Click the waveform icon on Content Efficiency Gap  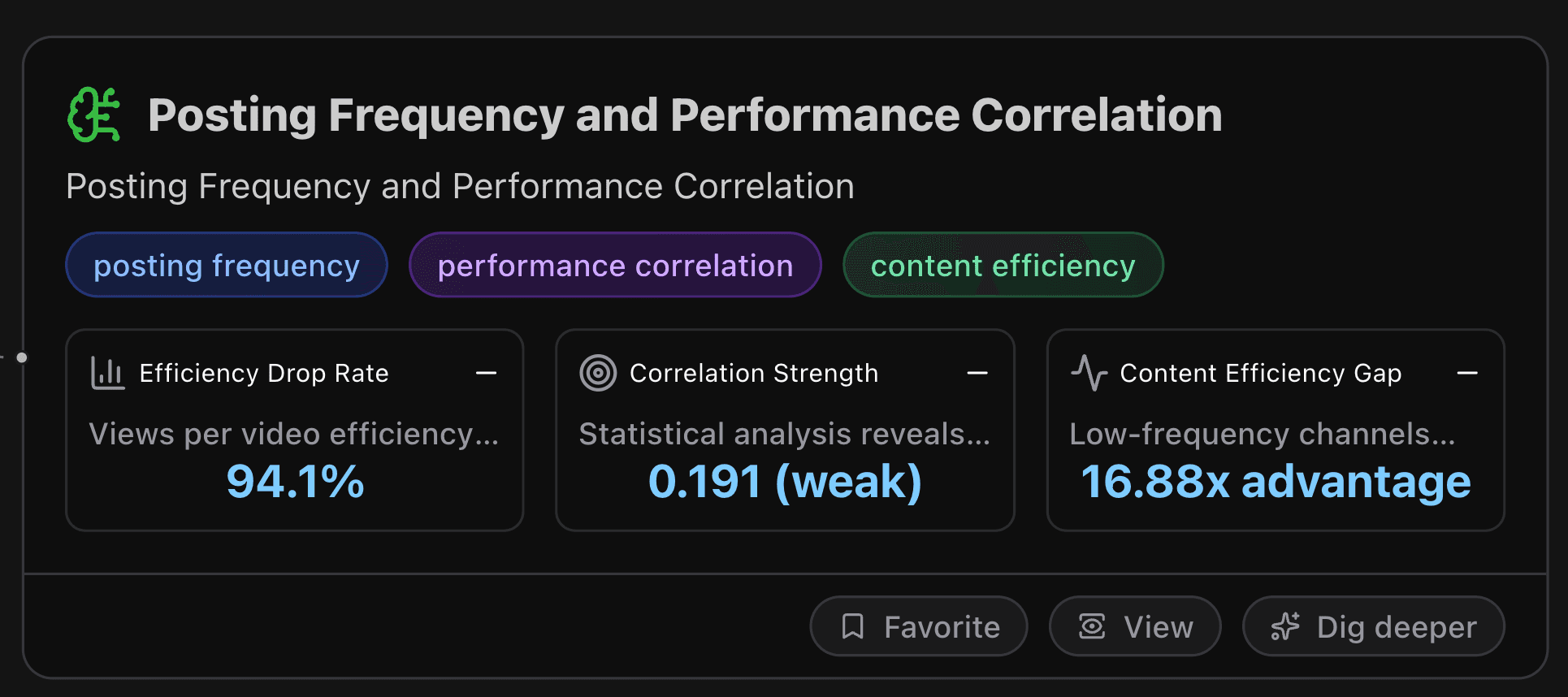tap(1089, 373)
